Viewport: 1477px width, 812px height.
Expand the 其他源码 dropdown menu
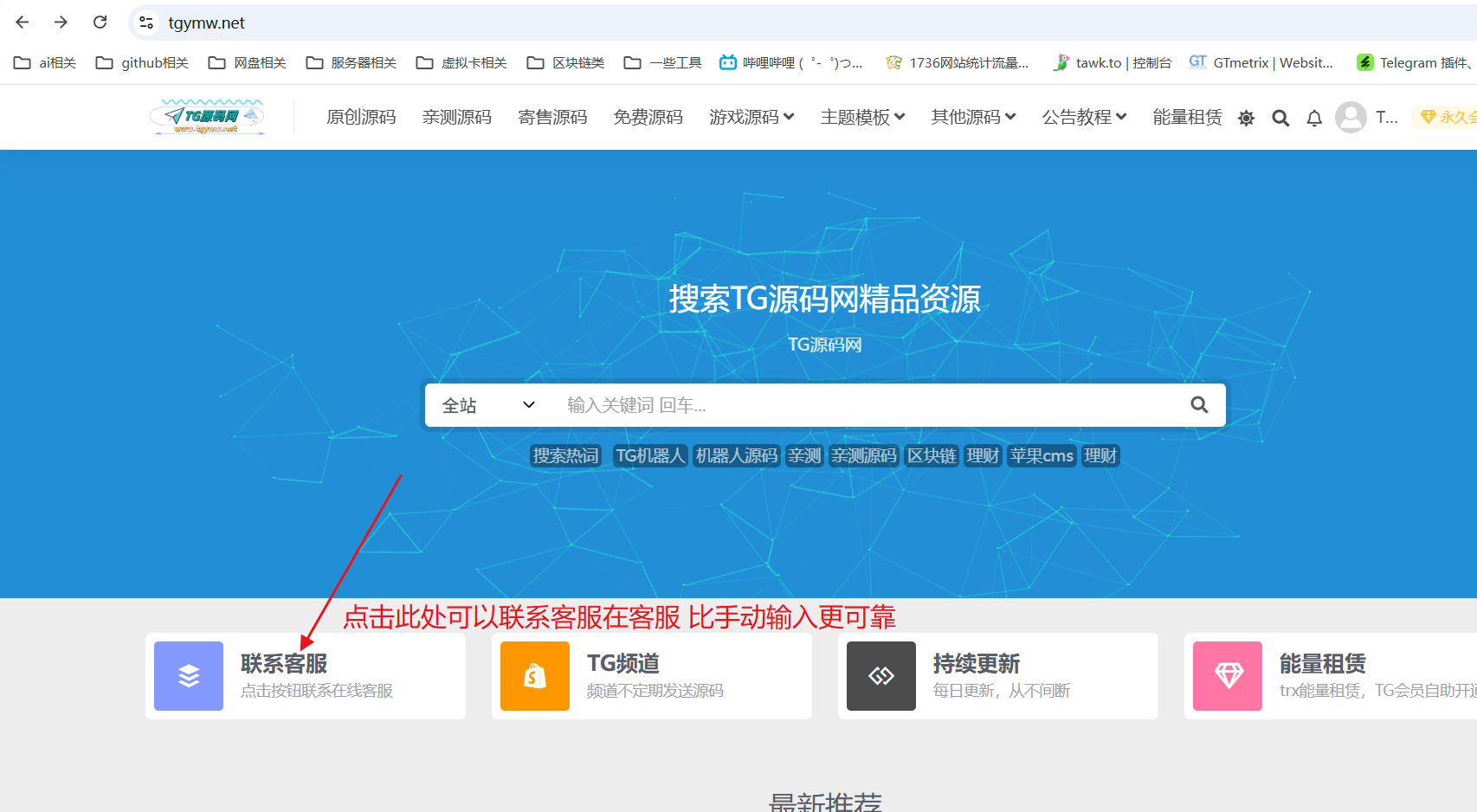point(973,117)
